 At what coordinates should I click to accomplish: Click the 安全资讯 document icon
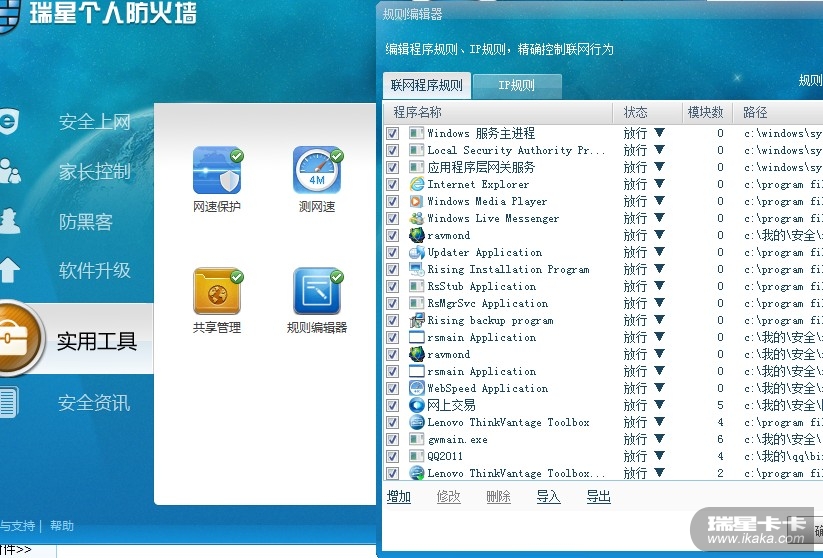pos(9,402)
